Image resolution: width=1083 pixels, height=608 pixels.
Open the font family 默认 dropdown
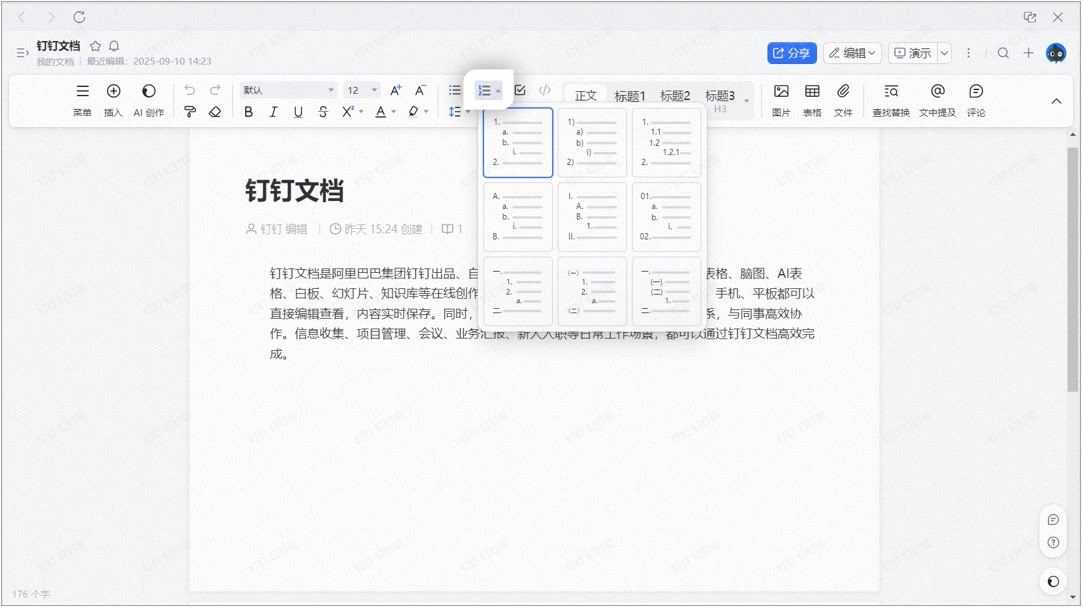(x=288, y=91)
